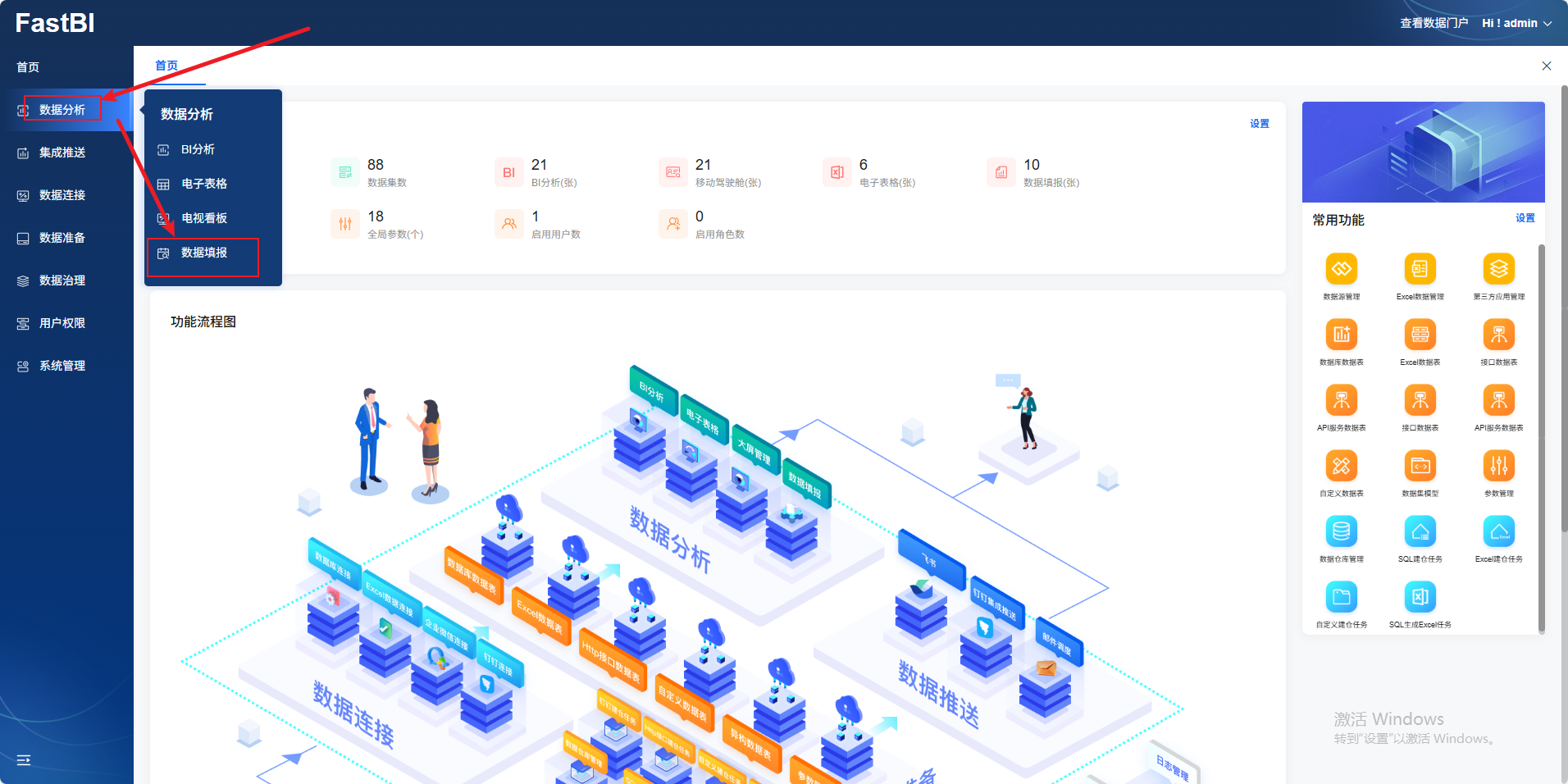Viewport: 1568px width, 784px height.
Task: Open the 第三方应用管理 shortcut icon
Action: pos(1498,270)
